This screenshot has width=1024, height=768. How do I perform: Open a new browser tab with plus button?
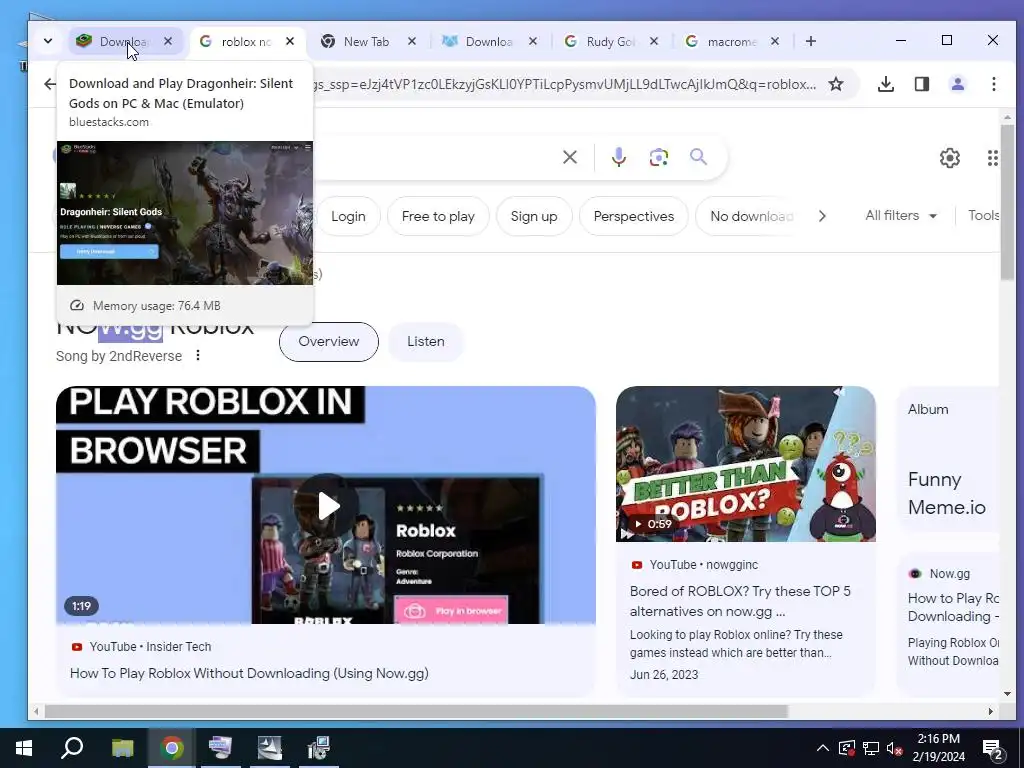point(810,41)
